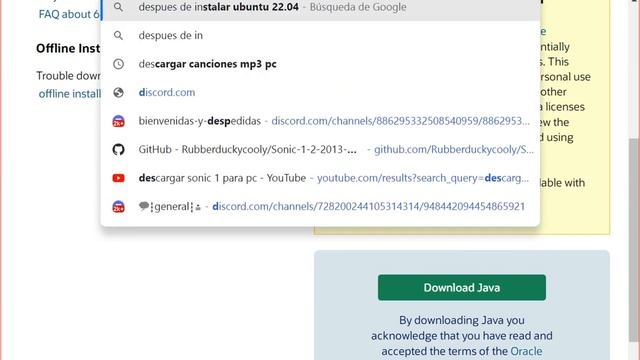Open the 'FAQ about 6' link
This screenshot has width=640, height=360.
point(69,14)
